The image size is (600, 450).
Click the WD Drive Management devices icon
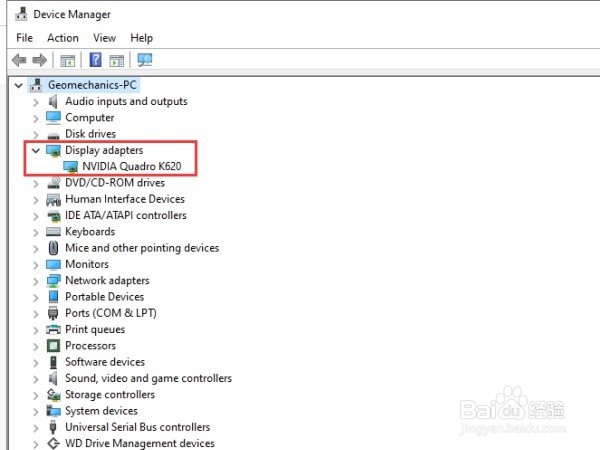(53, 443)
